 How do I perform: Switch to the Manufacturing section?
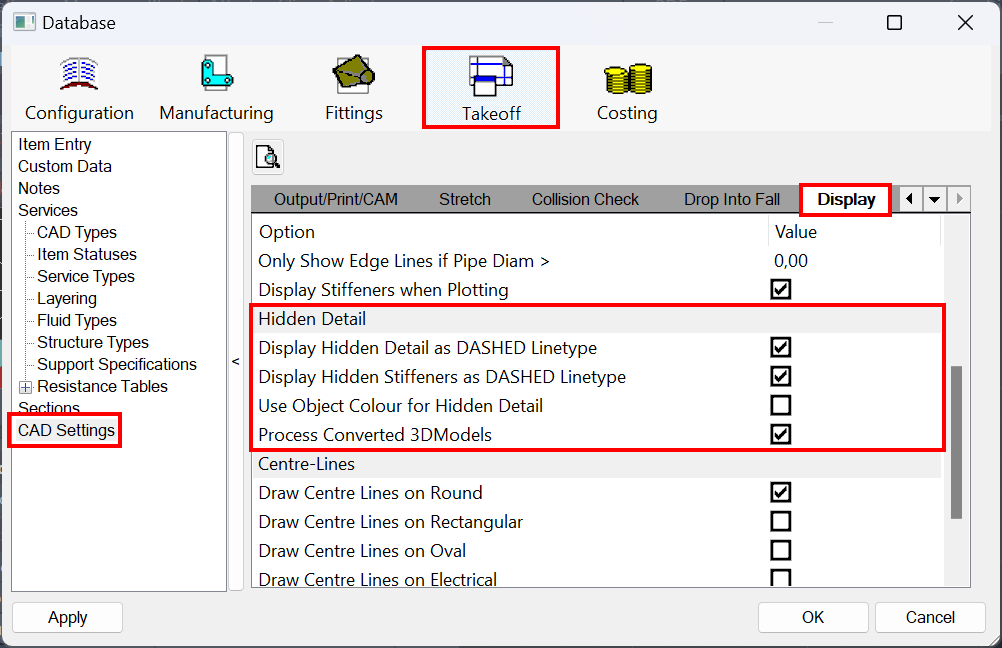click(216, 85)
